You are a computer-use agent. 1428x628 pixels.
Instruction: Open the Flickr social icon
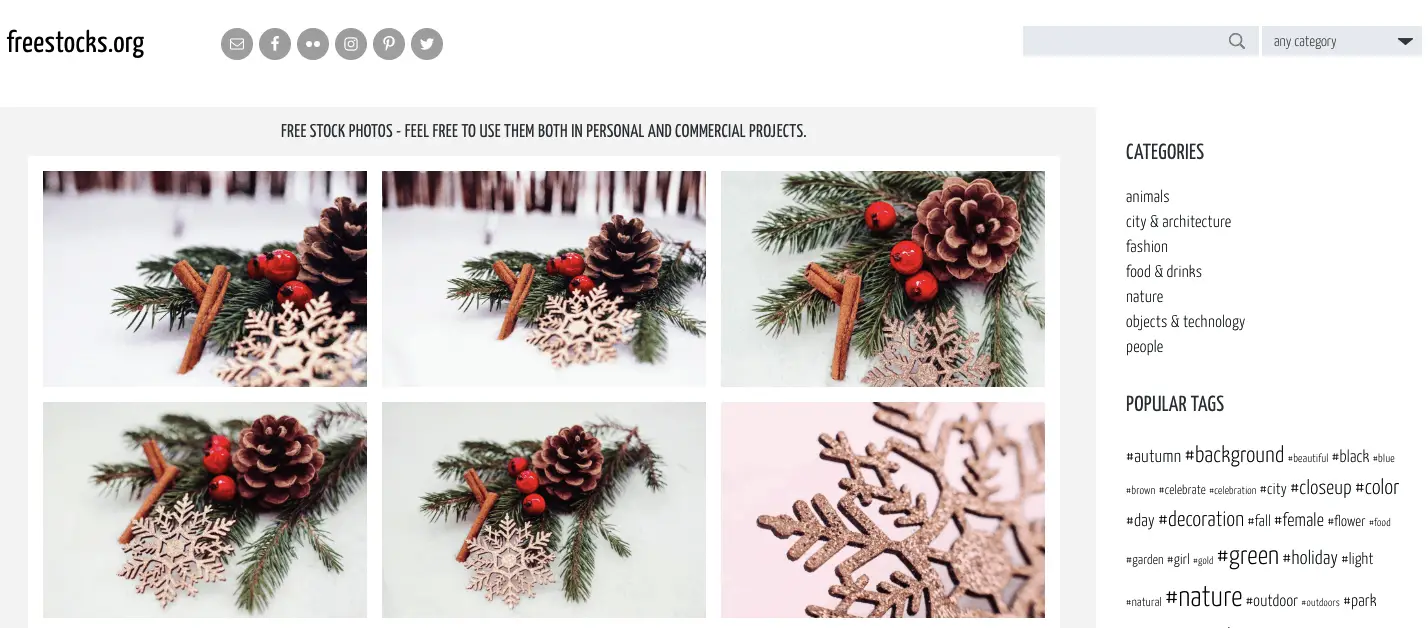pos(313,44)
